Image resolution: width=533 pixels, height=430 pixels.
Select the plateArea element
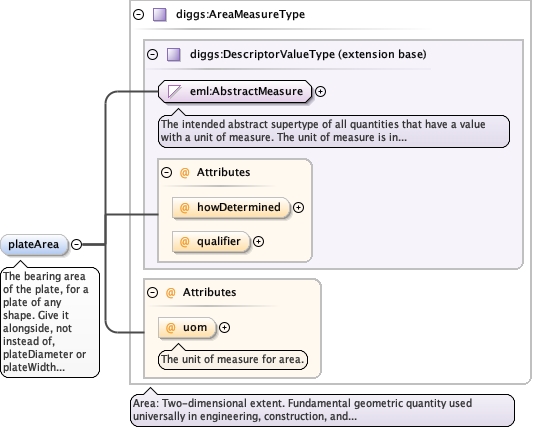(x=34, y=244)
